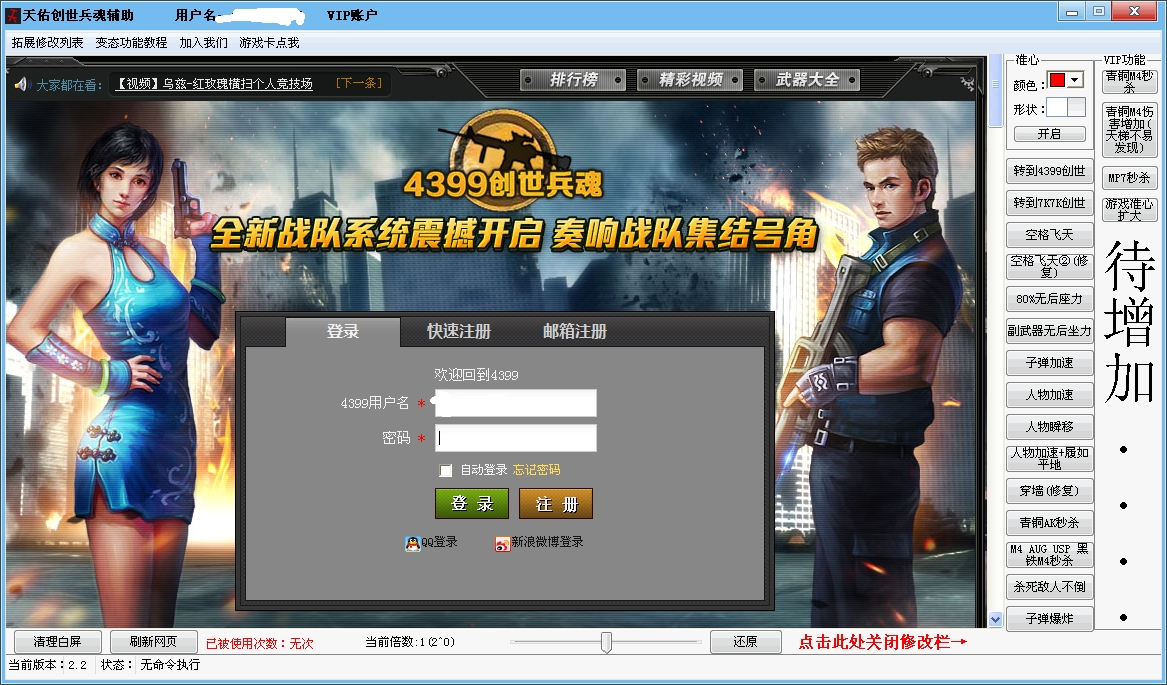This screenshot has width=1167, height=685.
Task: Click the M4 AUG USP 黑铁M4秒杀 button
Action: [x=1049, y=555]
